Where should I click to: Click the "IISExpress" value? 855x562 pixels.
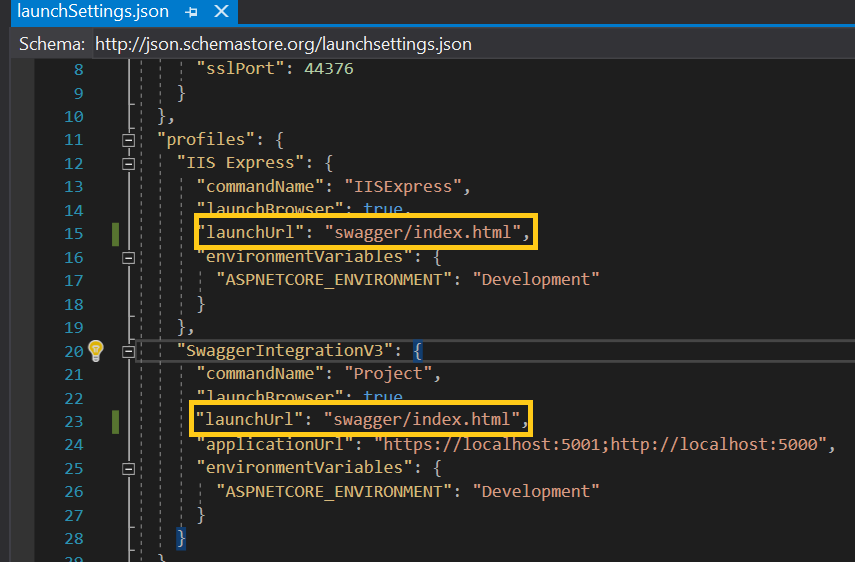403,186
